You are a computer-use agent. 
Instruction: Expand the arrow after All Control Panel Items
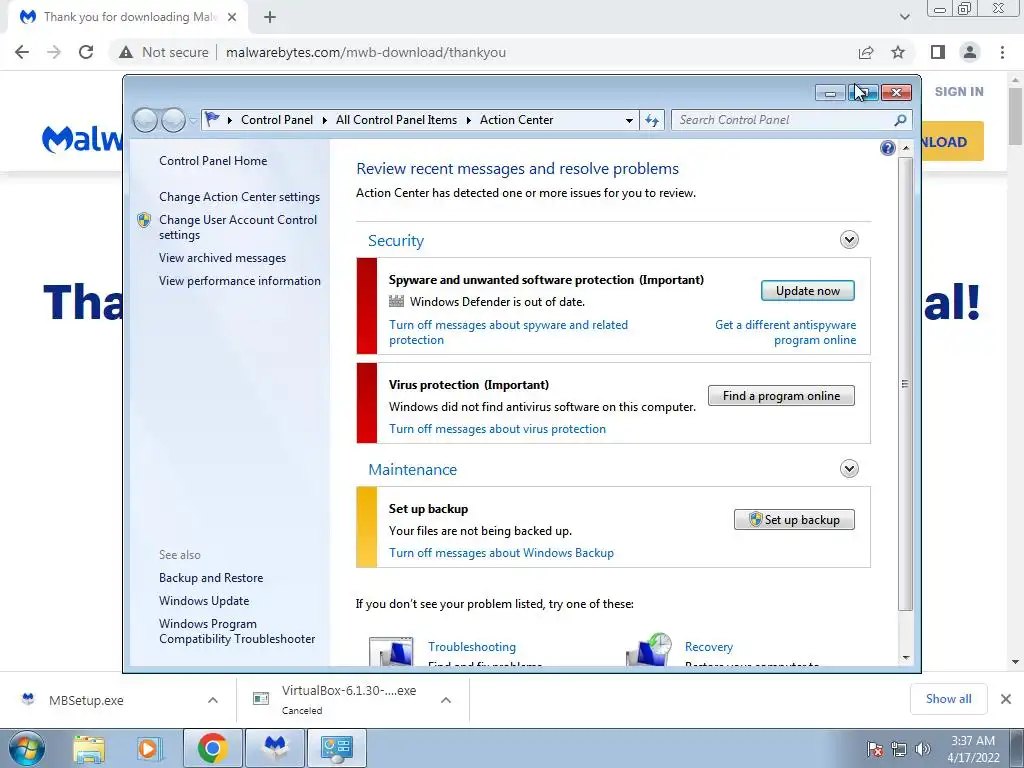469,120
